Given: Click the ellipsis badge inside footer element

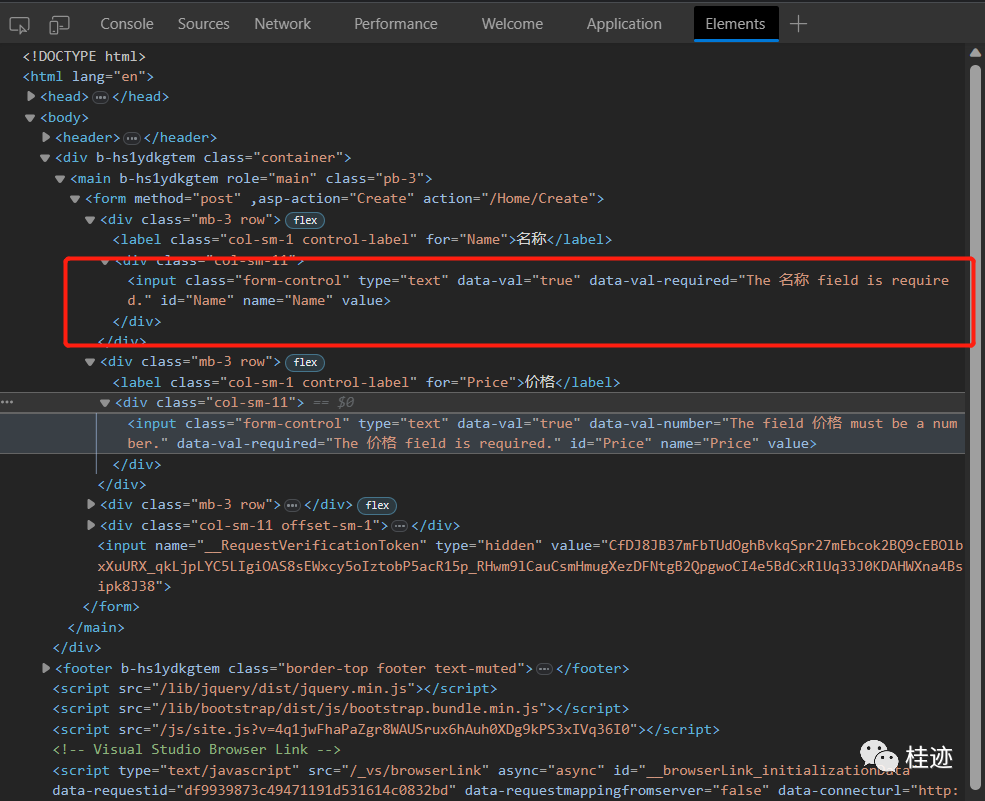Looking at the screenshot, I should click(545, 669).
